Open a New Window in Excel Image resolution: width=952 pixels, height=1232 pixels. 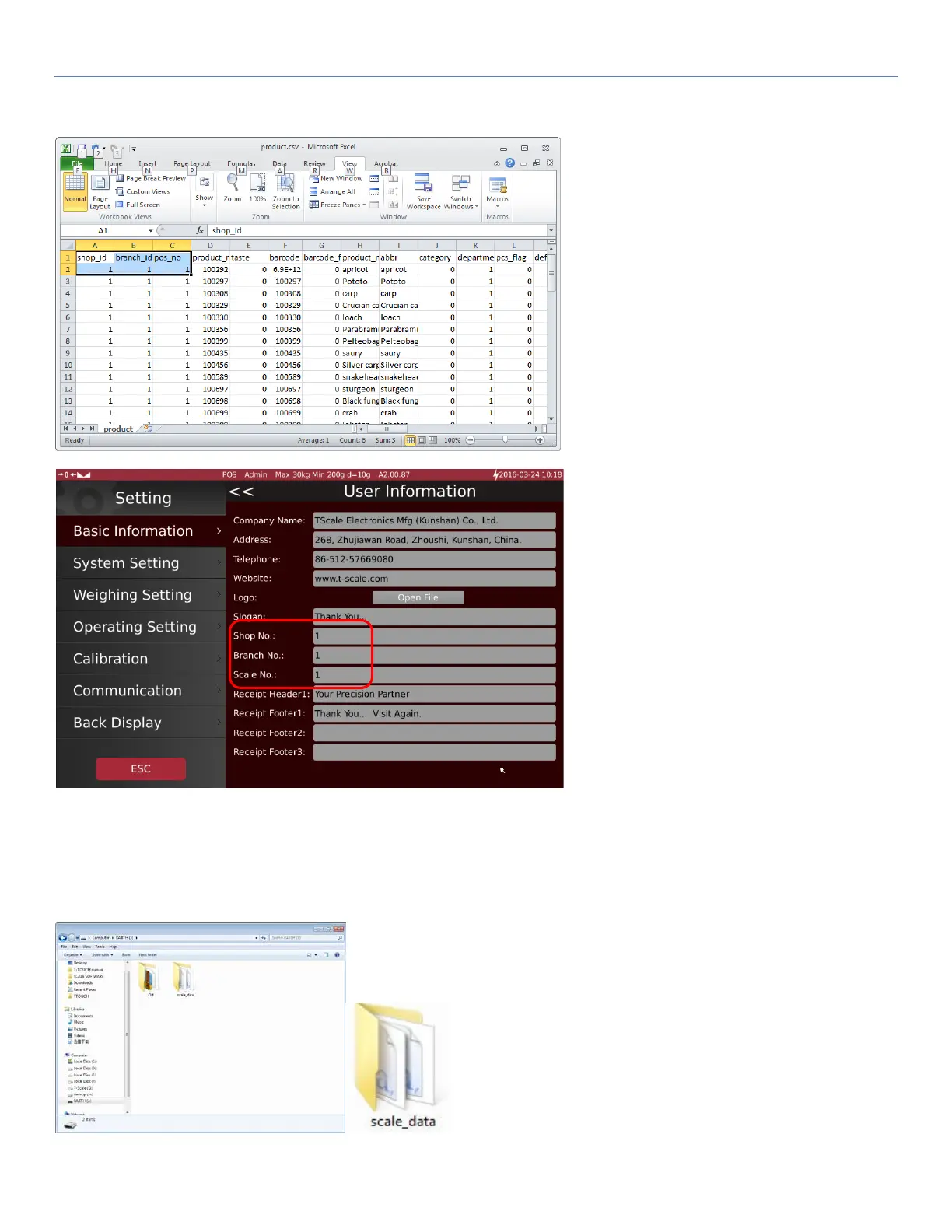coord(336,179)
